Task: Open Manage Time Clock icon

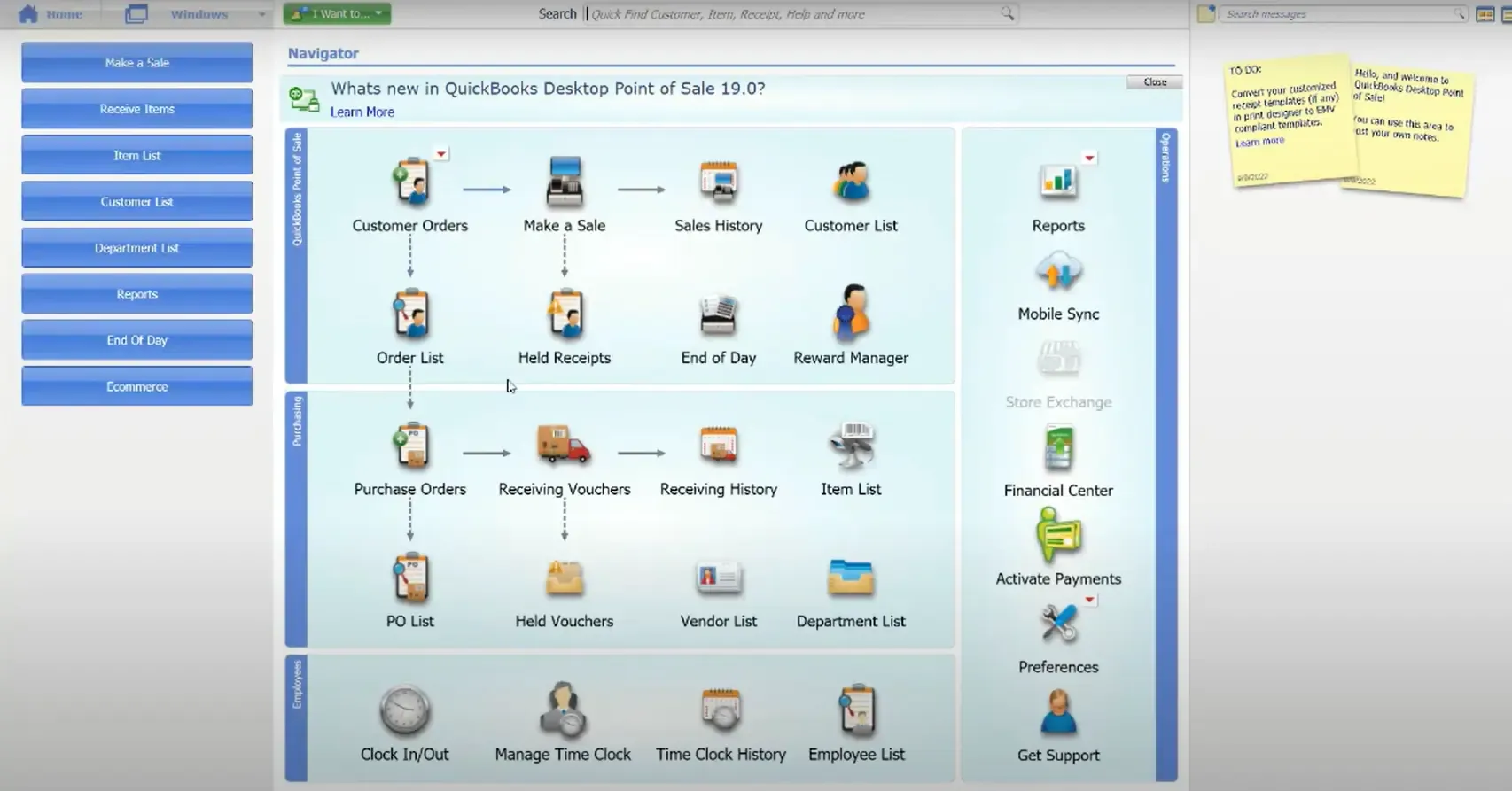Action: [563, 710]
